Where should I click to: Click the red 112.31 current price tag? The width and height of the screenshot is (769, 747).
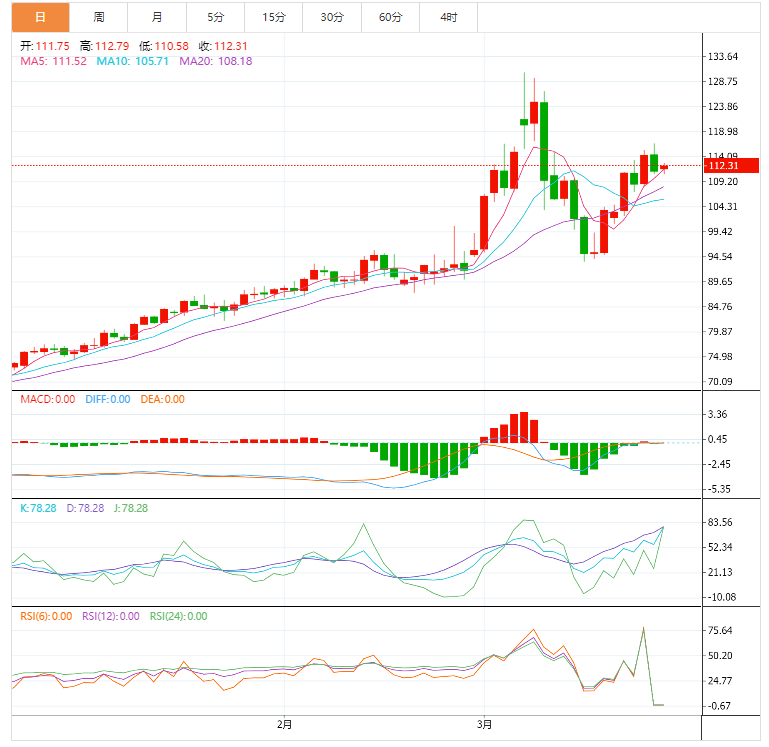pyautogui.click(x=721, y=166)
